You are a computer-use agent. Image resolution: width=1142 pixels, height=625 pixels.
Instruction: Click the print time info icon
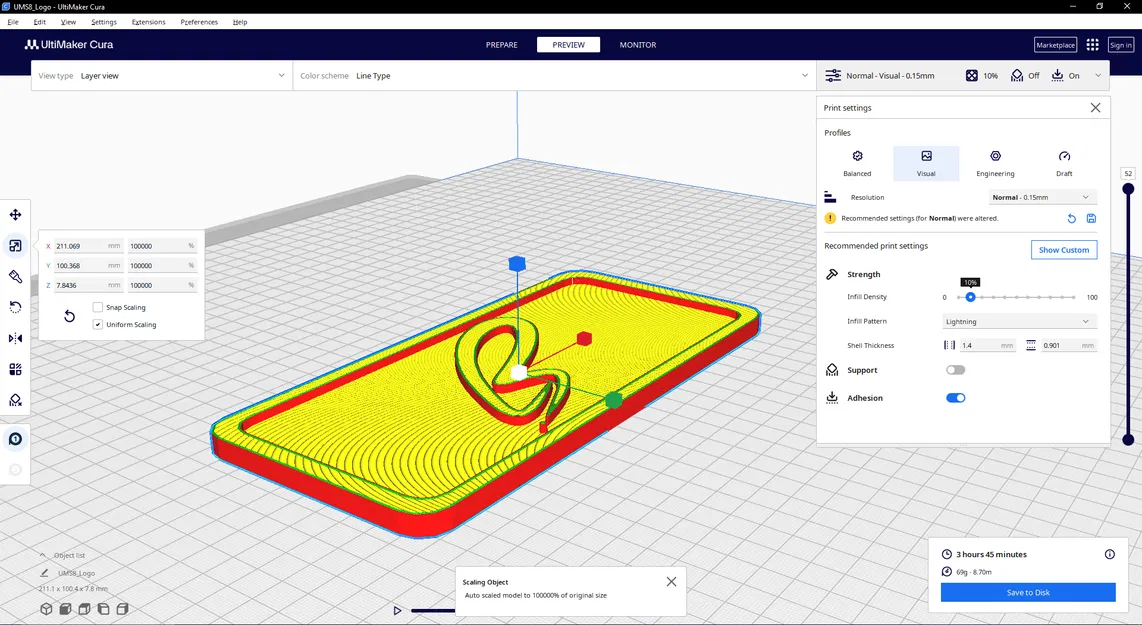1109,554
